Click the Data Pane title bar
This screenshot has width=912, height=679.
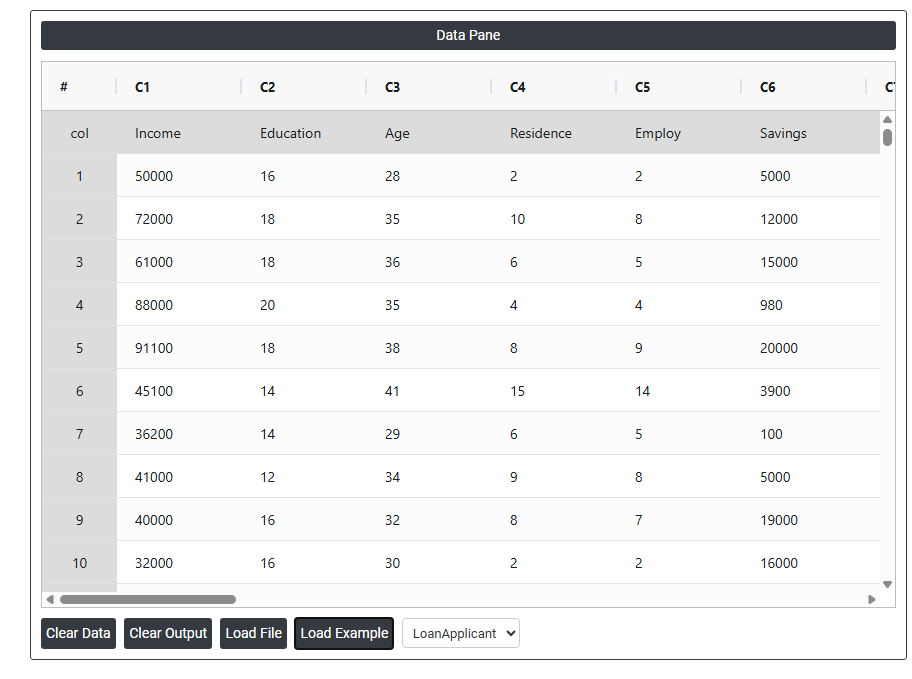pos(468,35)
